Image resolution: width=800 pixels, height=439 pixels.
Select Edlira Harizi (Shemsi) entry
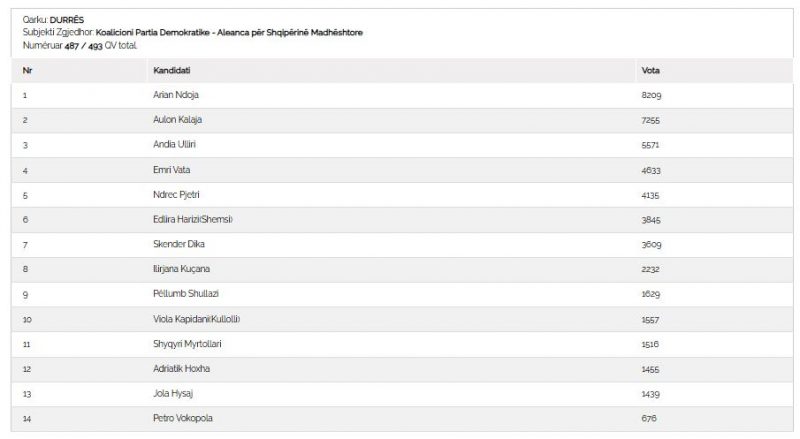click(193, 220)
